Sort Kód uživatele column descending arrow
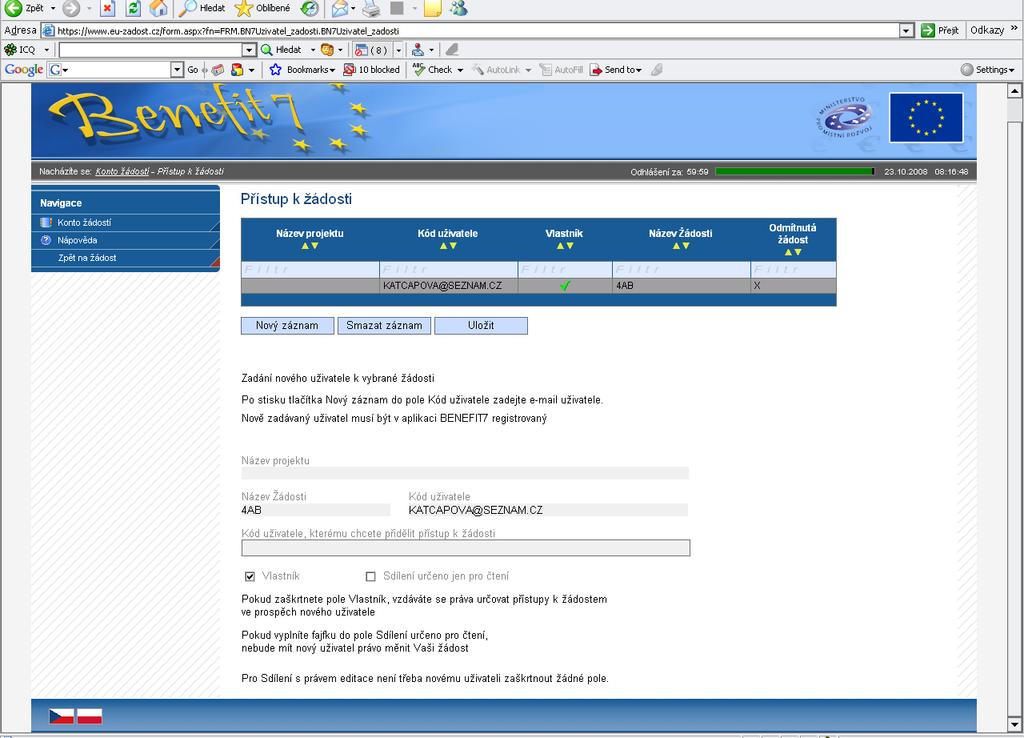 (453, 246)
